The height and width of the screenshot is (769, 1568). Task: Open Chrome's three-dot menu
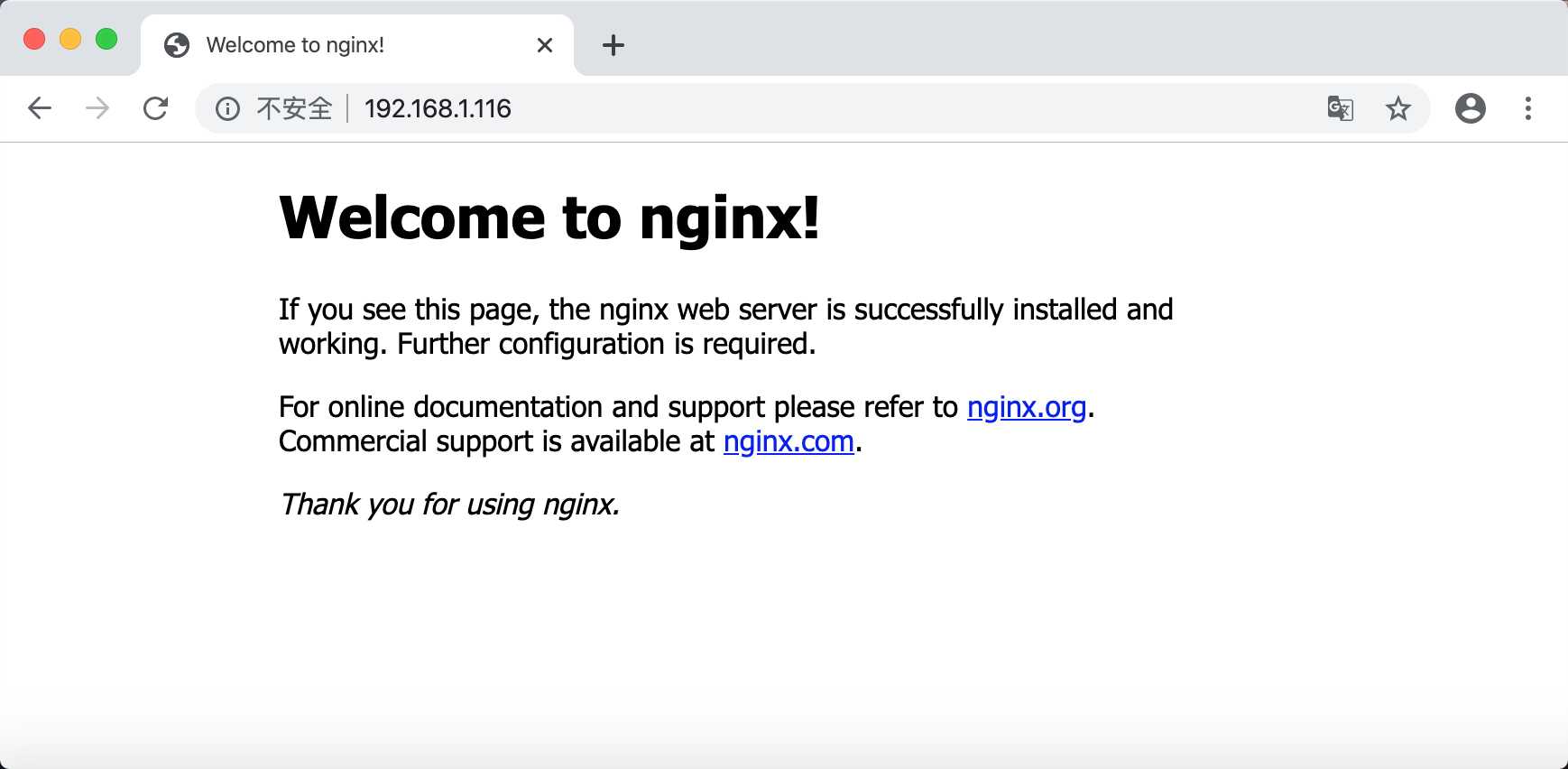(x=1528, y=108)
